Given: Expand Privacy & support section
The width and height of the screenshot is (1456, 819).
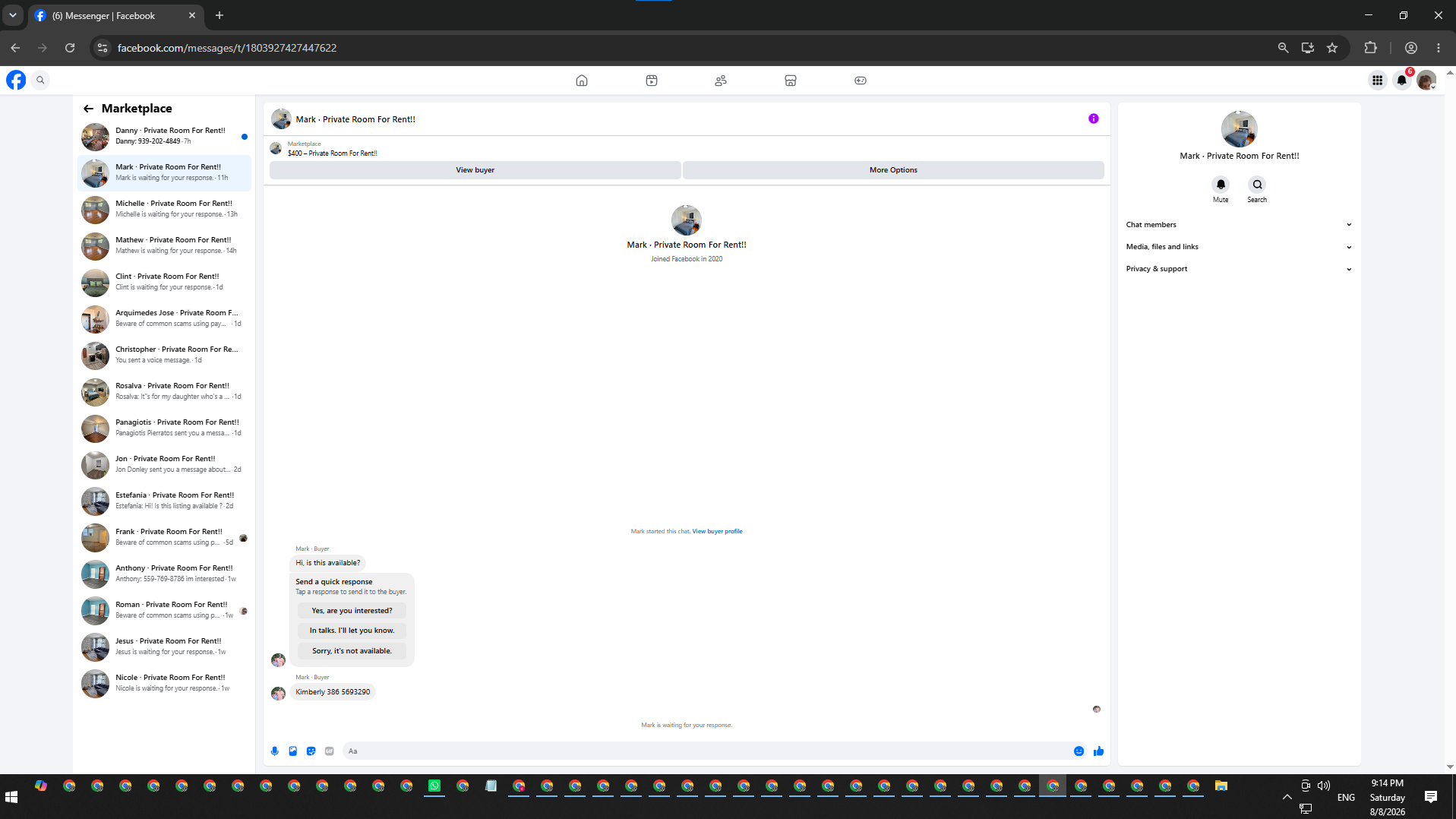Looking at the screenshot, I should [x=1239, y=269].
